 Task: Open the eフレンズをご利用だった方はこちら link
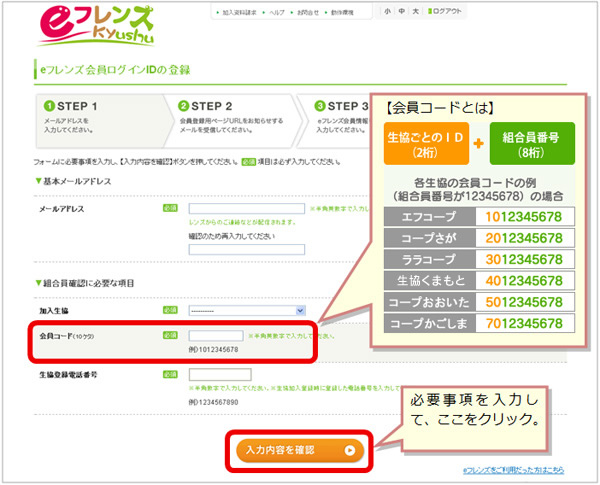[x=514, y=470]
